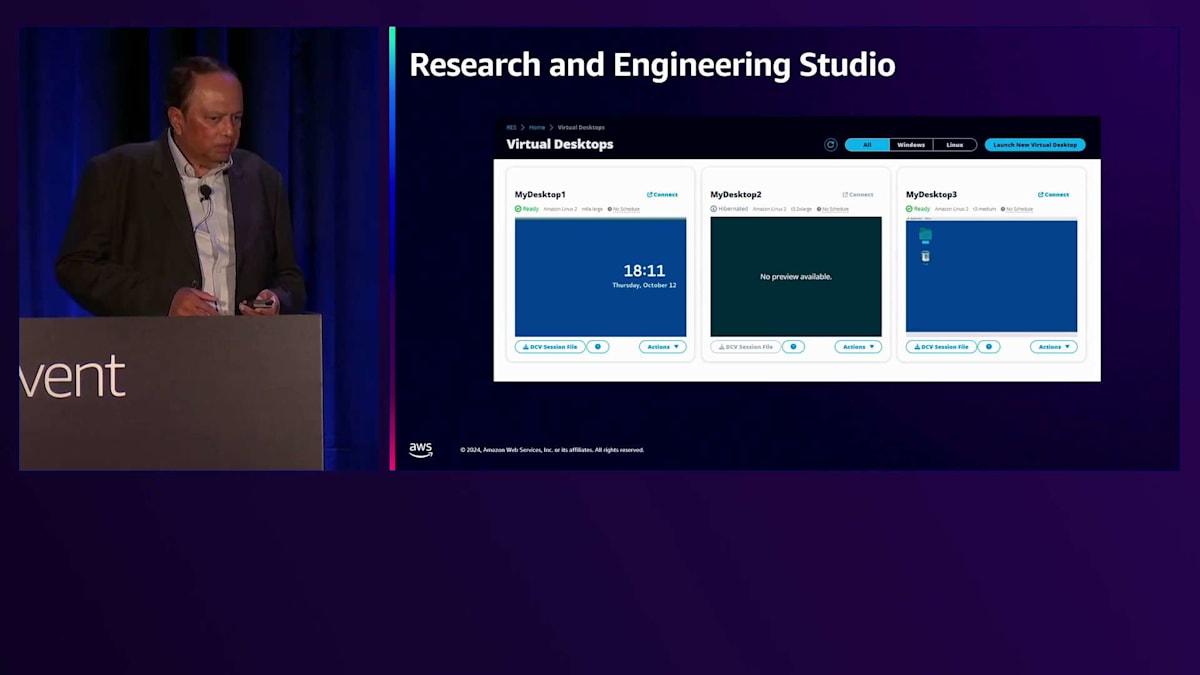1200x675 pixels.
Task: Click the disabled Connect link on MyDesktop2
Action: click(858, 195)
